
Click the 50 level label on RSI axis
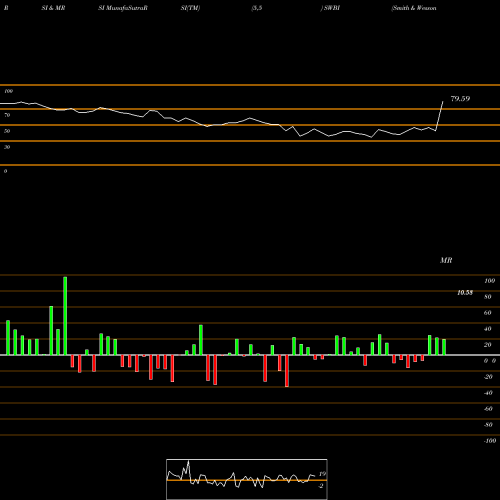(x=7, y=131)
